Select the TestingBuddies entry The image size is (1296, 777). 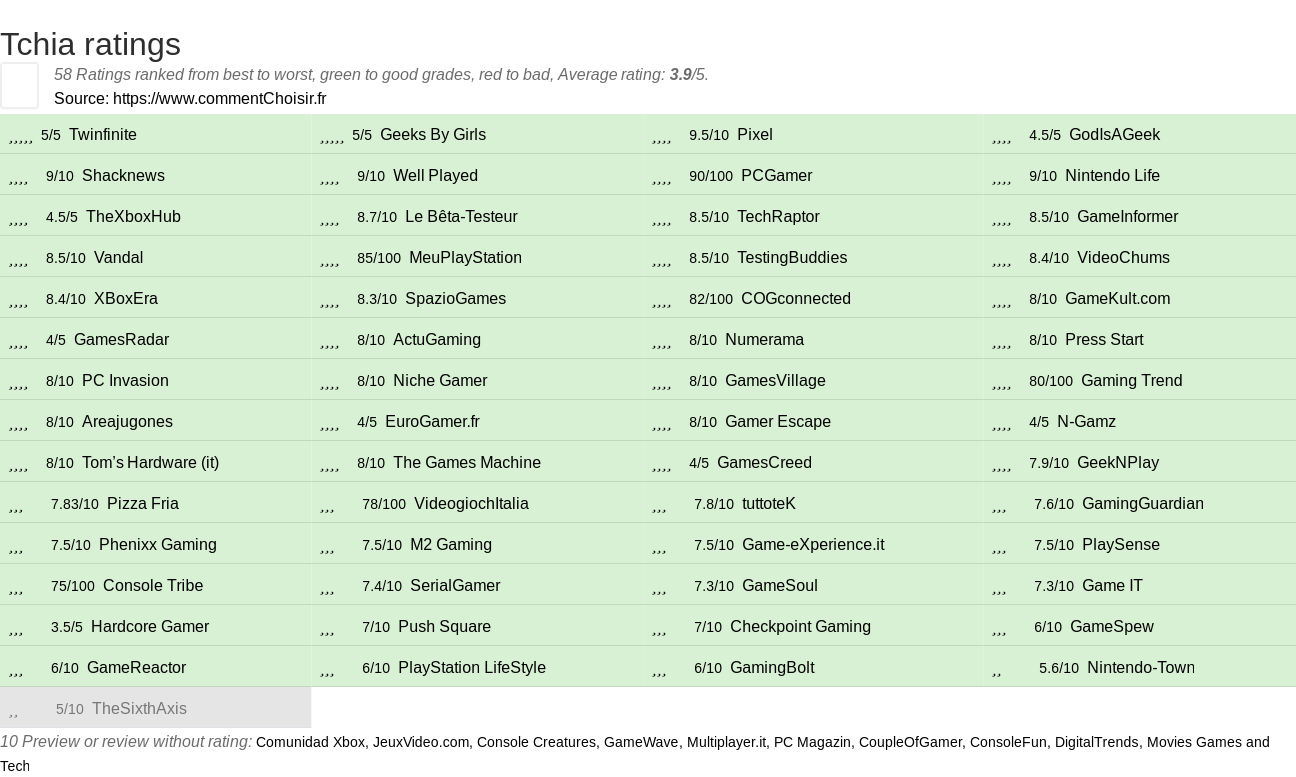point(813,257)
